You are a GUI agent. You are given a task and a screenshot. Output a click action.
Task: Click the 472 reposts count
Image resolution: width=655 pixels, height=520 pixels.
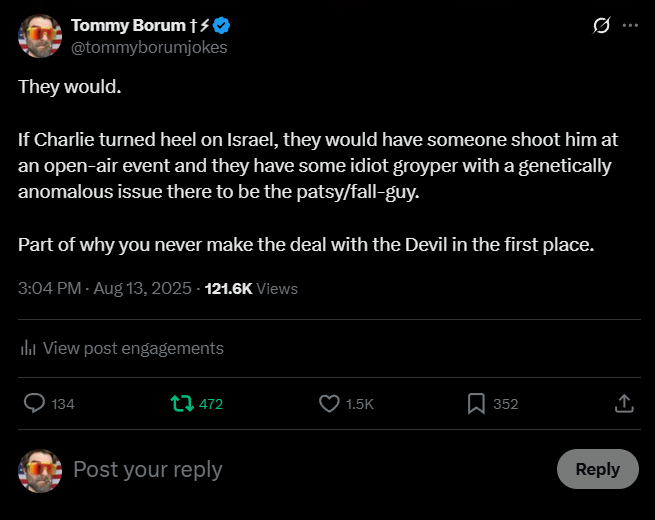click(x=211, y=404)
